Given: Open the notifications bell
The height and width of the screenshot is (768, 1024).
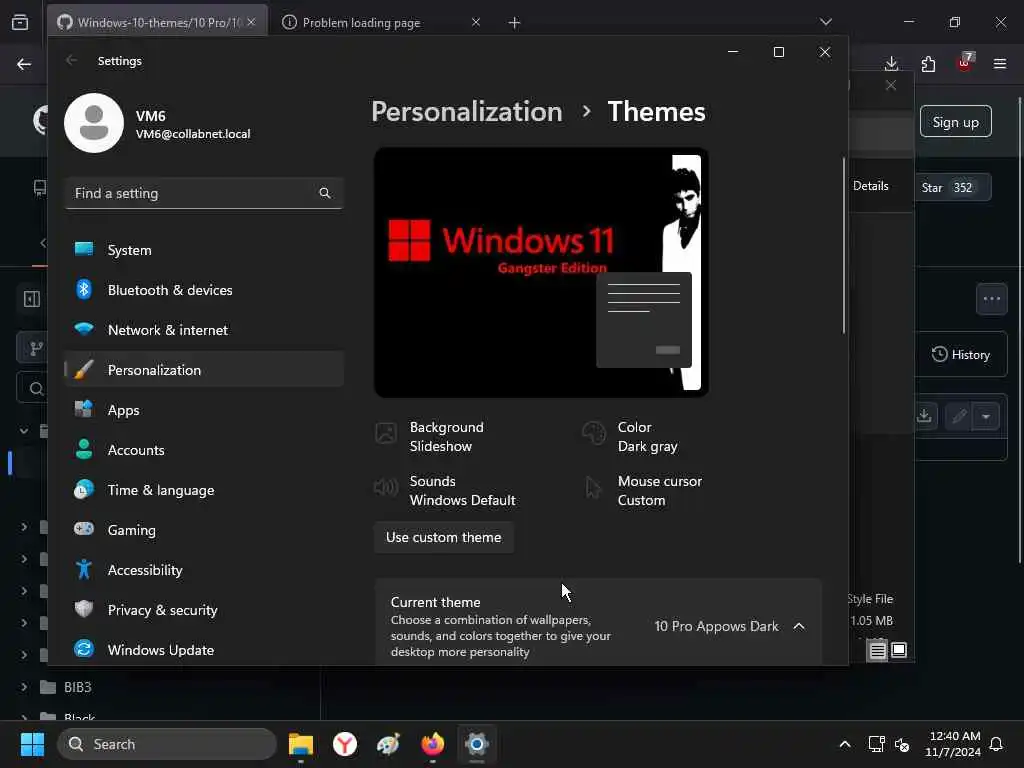Looking at the screenshot, I should click(996, 744).
